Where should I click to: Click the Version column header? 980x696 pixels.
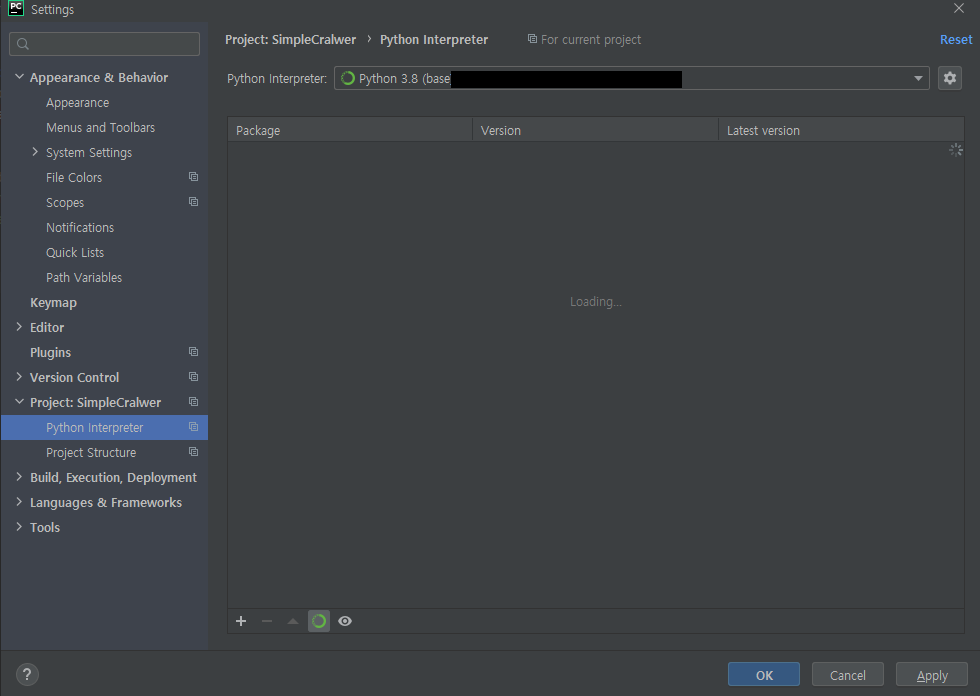tap(595, 130)
